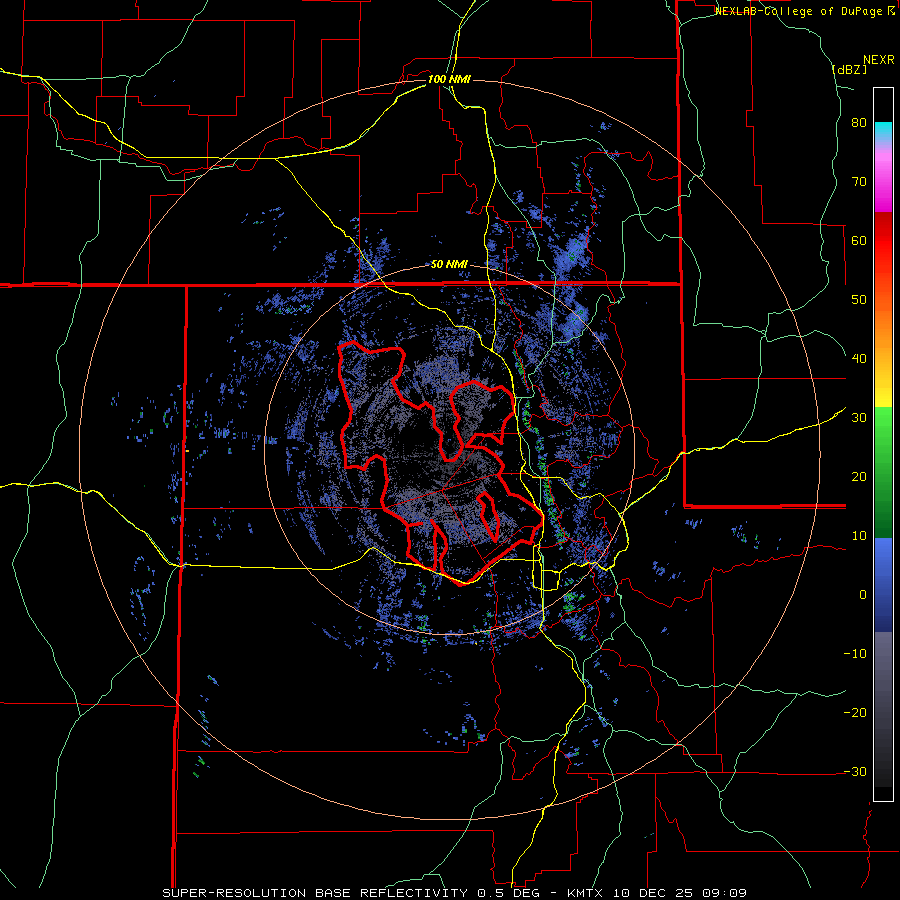Viewport: 900px width, 900px height.
Task: Click the 10 value on the dBZ scale
Action: click(859, 536)
